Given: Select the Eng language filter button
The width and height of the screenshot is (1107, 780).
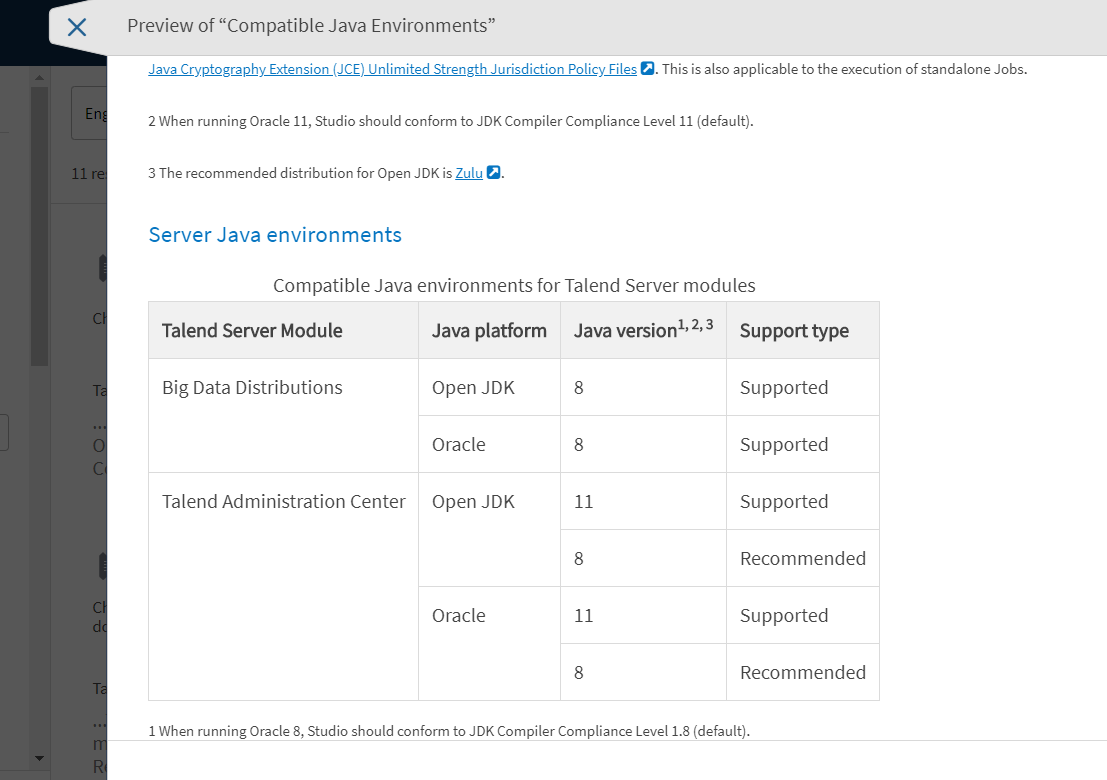Looking at the screenshot, I should (95, 112).
